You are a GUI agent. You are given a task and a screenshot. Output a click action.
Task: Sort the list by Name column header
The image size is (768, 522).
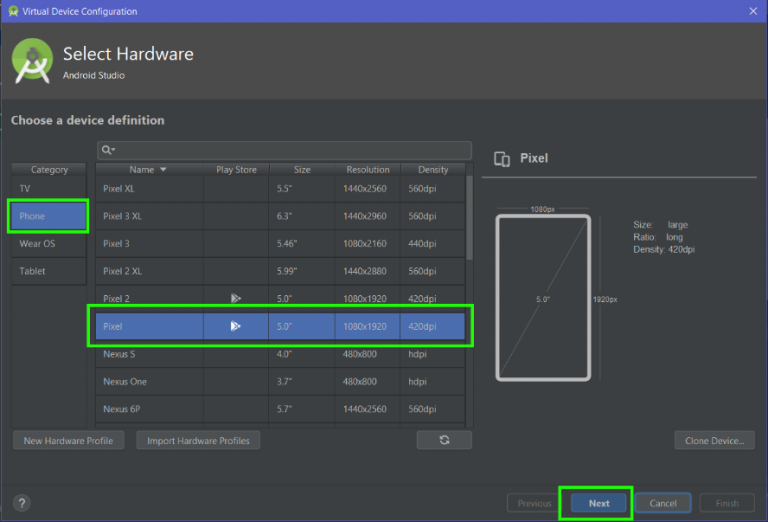coord(148,170)
